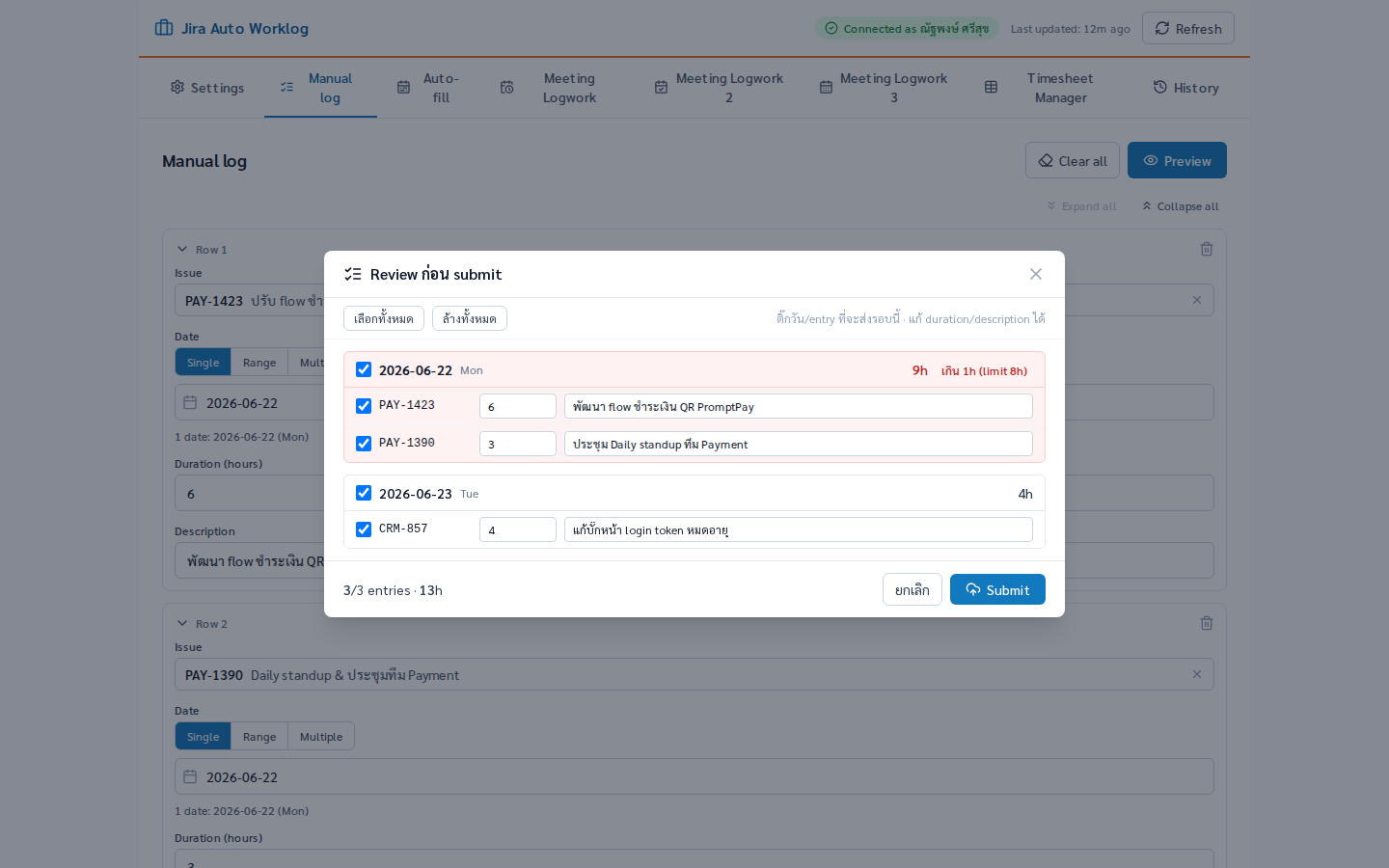The width and height of the screenshot is (1389, 868).
Task: Click the เลือกทั้งหมด select-all button
Action: click(384, 318)
